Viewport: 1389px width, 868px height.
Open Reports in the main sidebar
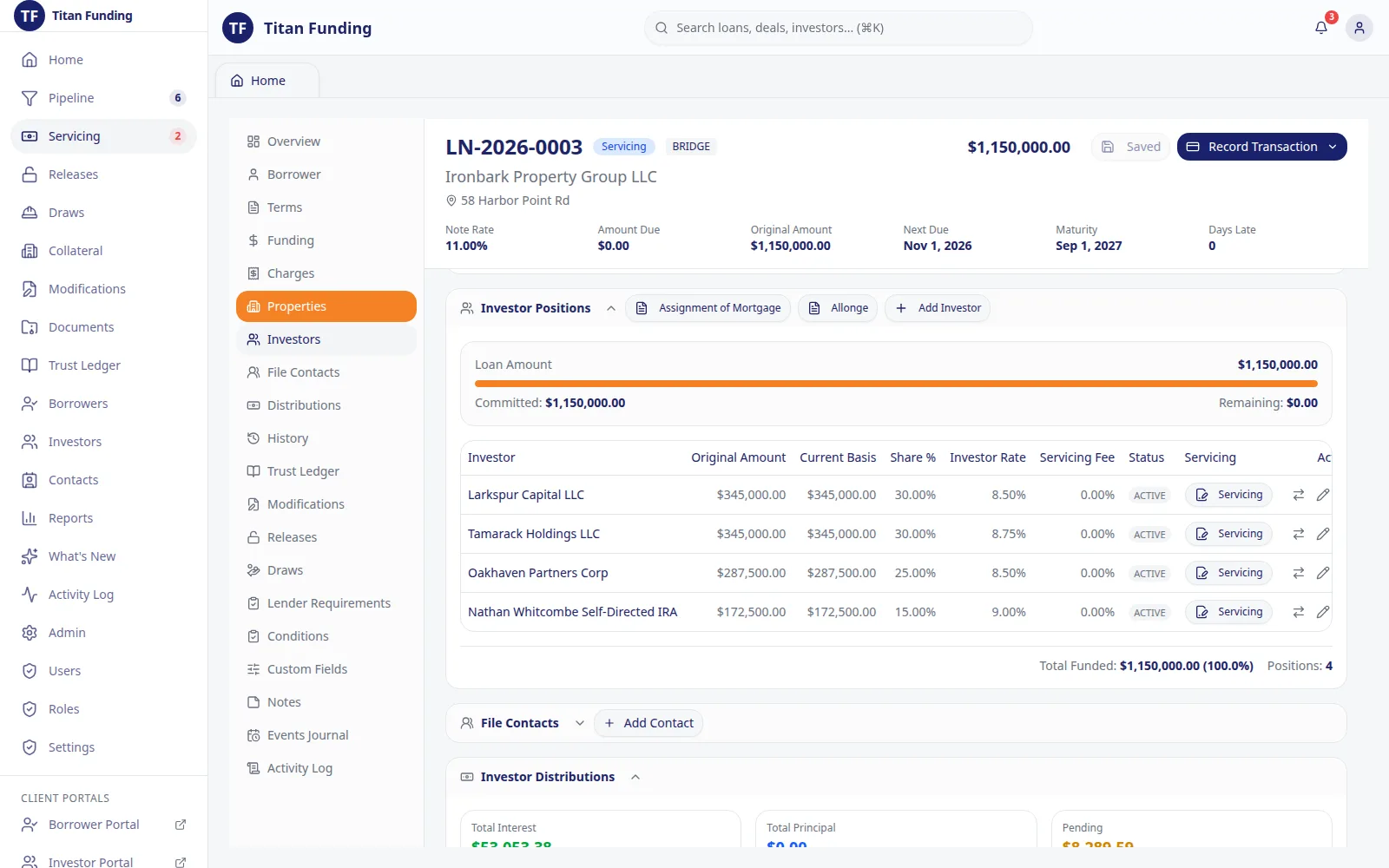(x=104, y=518)
